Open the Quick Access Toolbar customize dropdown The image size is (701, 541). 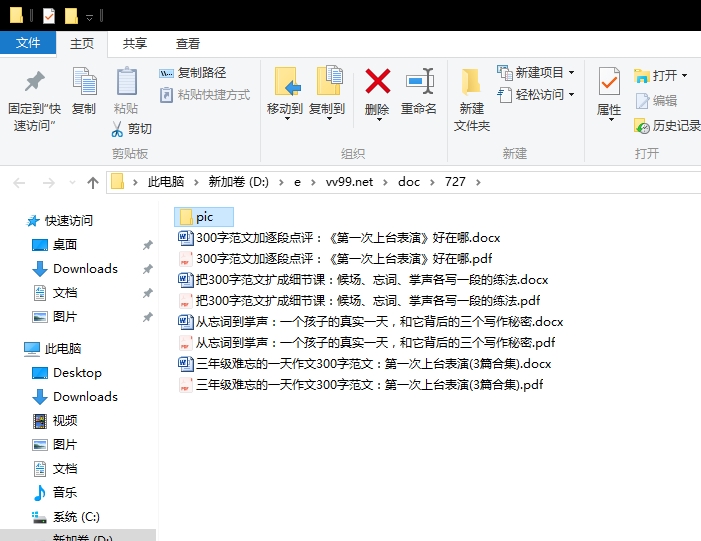pos(89,17)
